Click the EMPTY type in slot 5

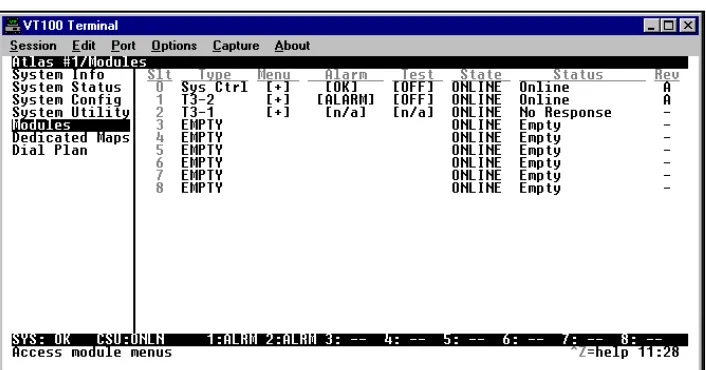click(x=202, y=150)
